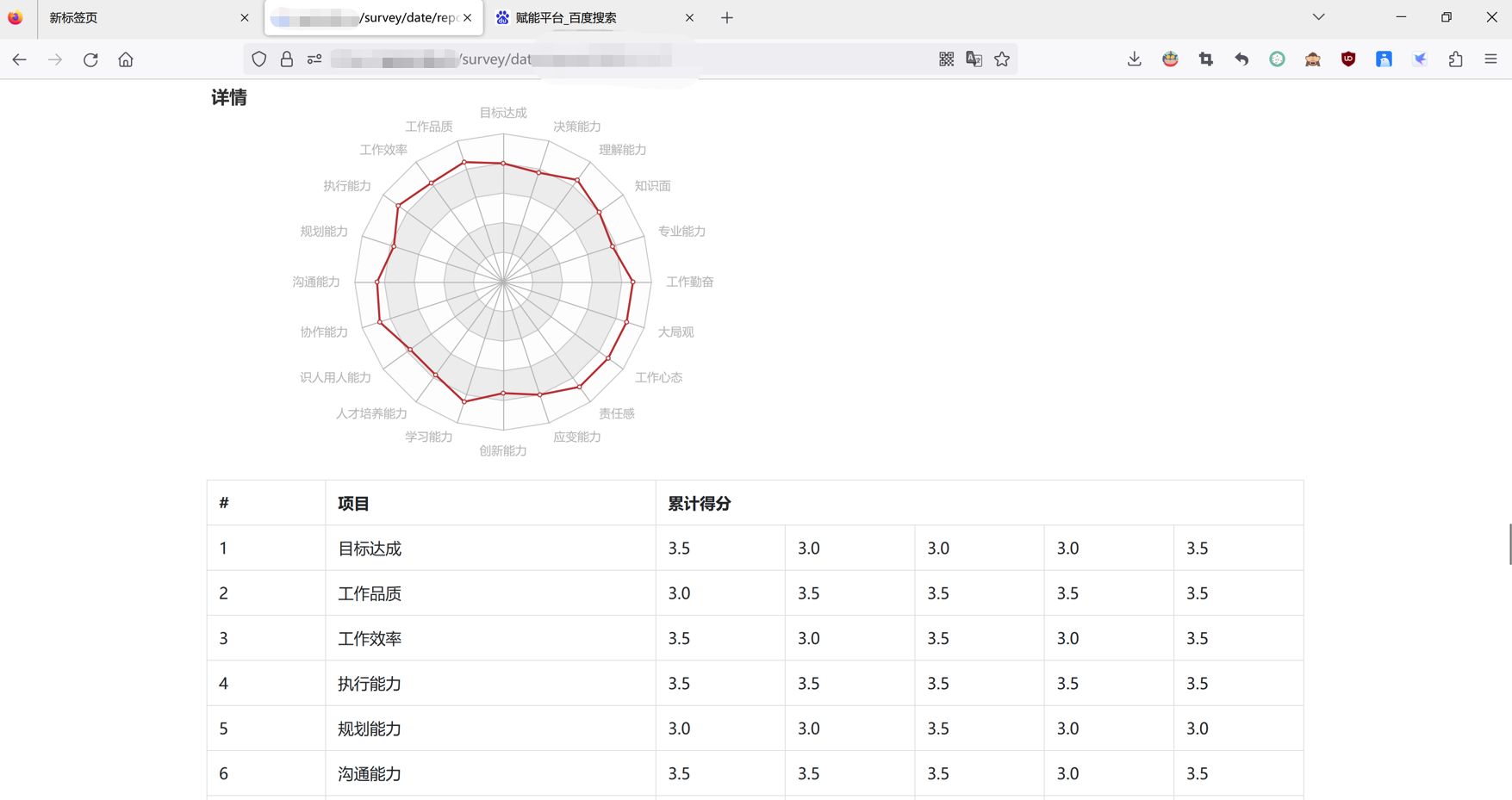1512x800 pixels.
Task: Open the screenshot crop extension
Action: point(1206,59)
